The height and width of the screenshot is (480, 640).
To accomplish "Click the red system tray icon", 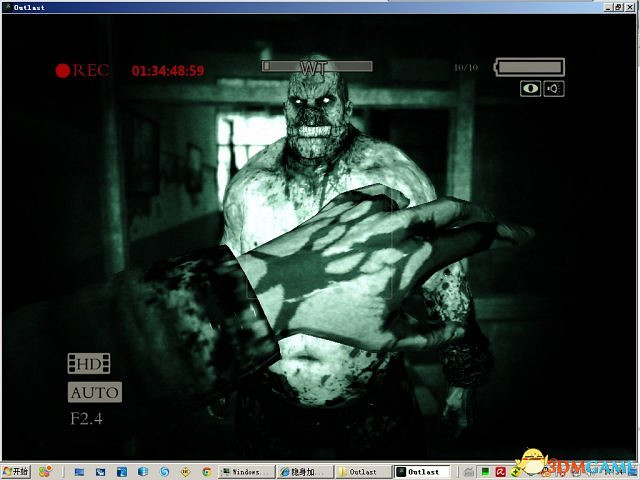I will (500, 472).
